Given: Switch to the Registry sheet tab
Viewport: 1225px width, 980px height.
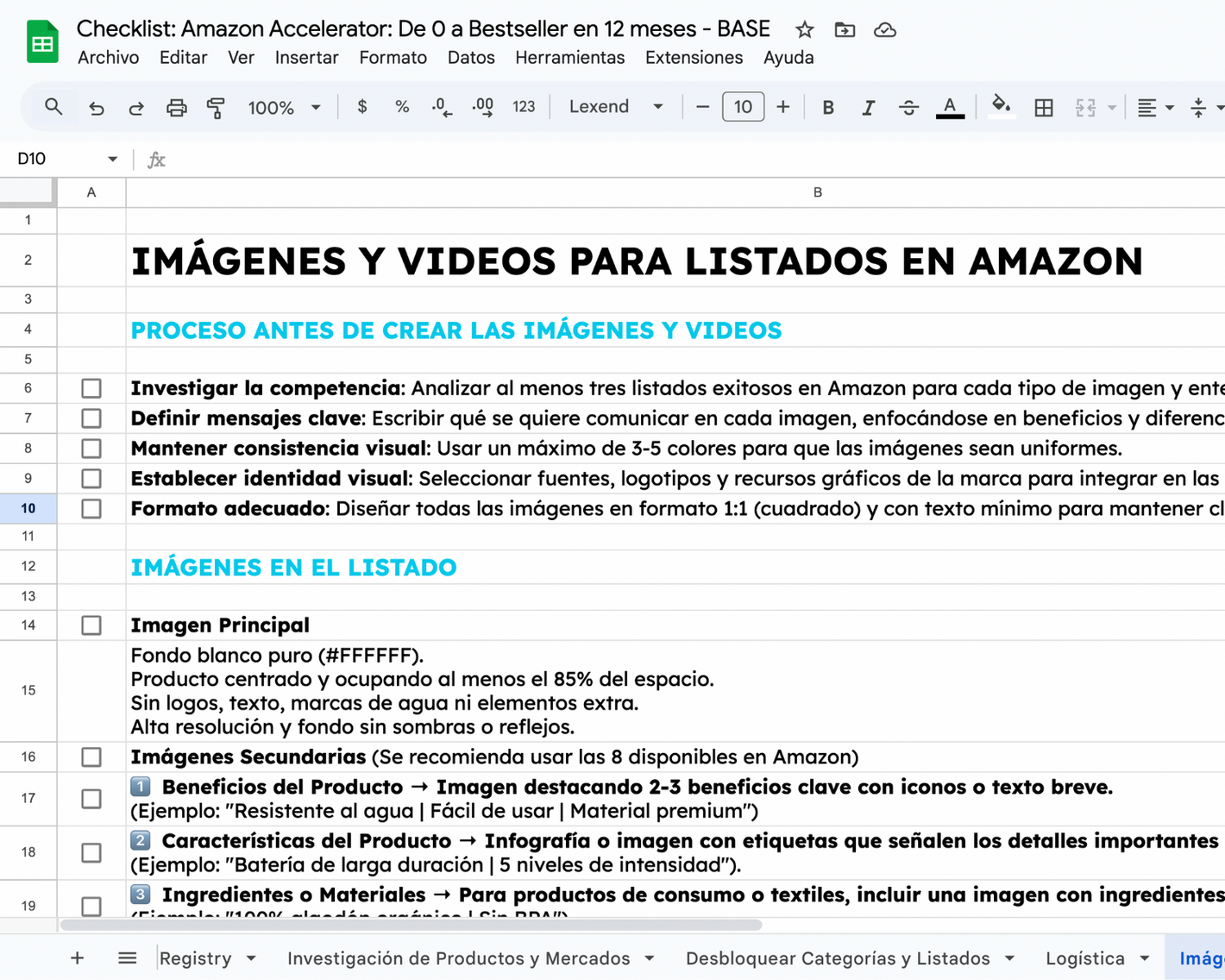Looking at the screenshot, I should [196, 958].
